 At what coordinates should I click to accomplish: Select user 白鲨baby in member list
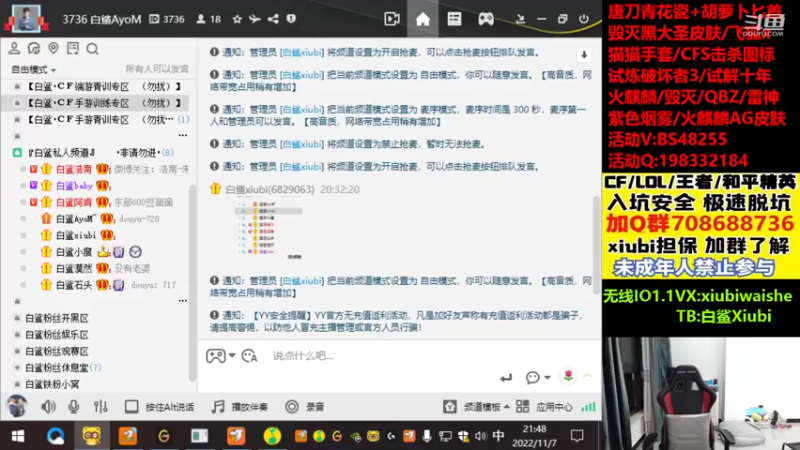74,186
